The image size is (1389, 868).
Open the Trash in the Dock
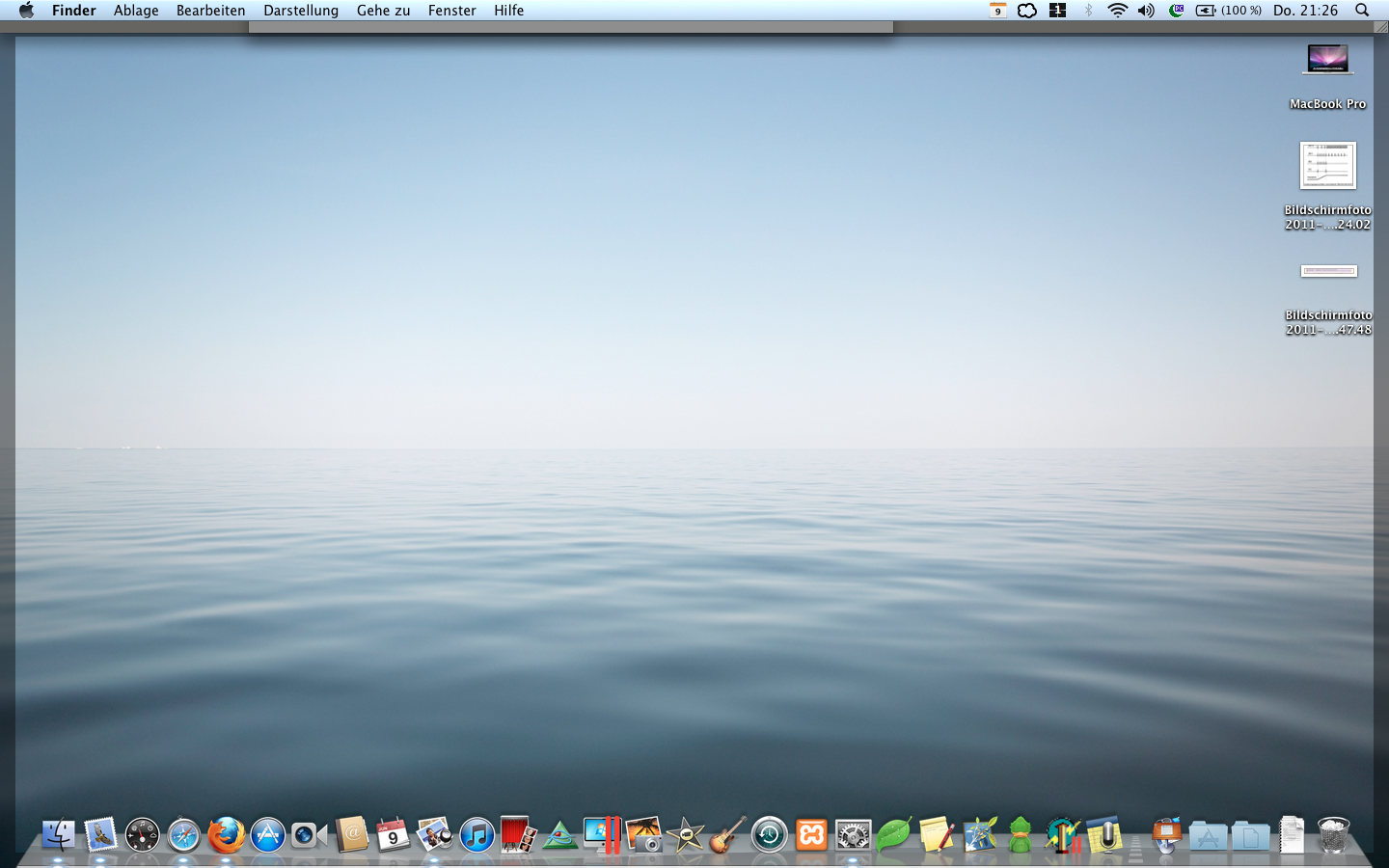[x=1333, y=835]
